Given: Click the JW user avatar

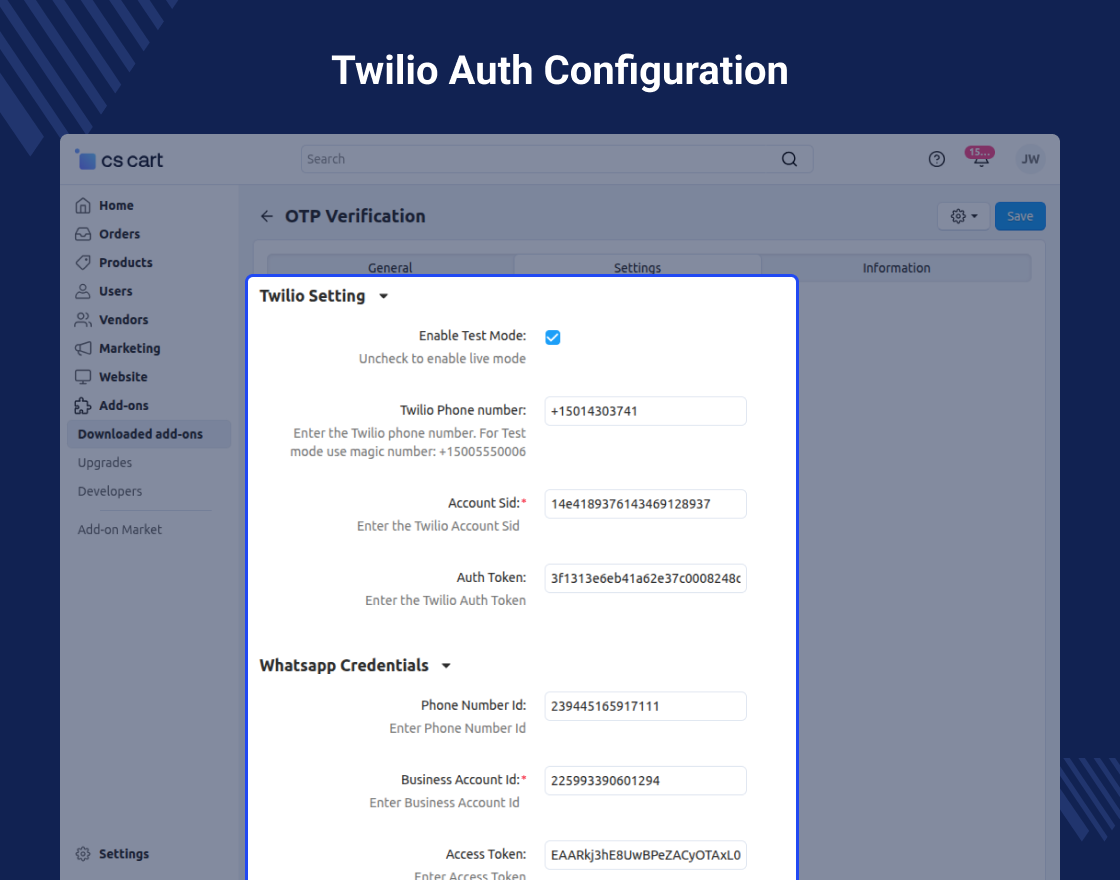Looking at the screenshot, I should click(1030, 159).
